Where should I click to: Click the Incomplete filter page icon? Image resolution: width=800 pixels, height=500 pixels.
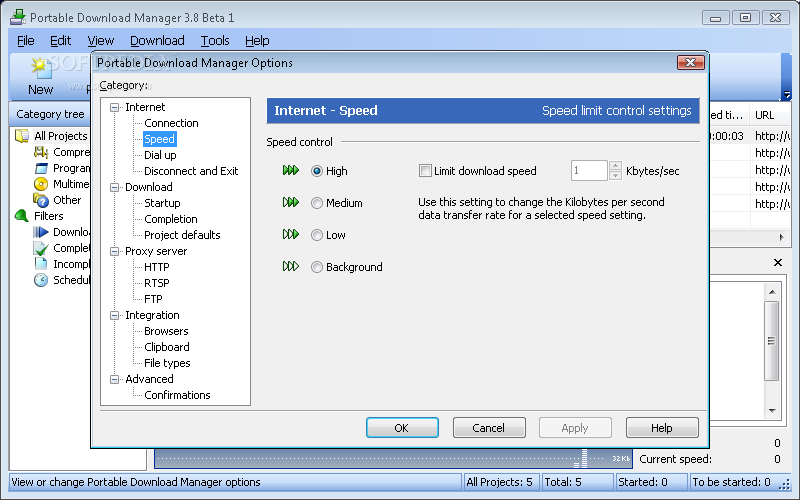coord(41,264)
